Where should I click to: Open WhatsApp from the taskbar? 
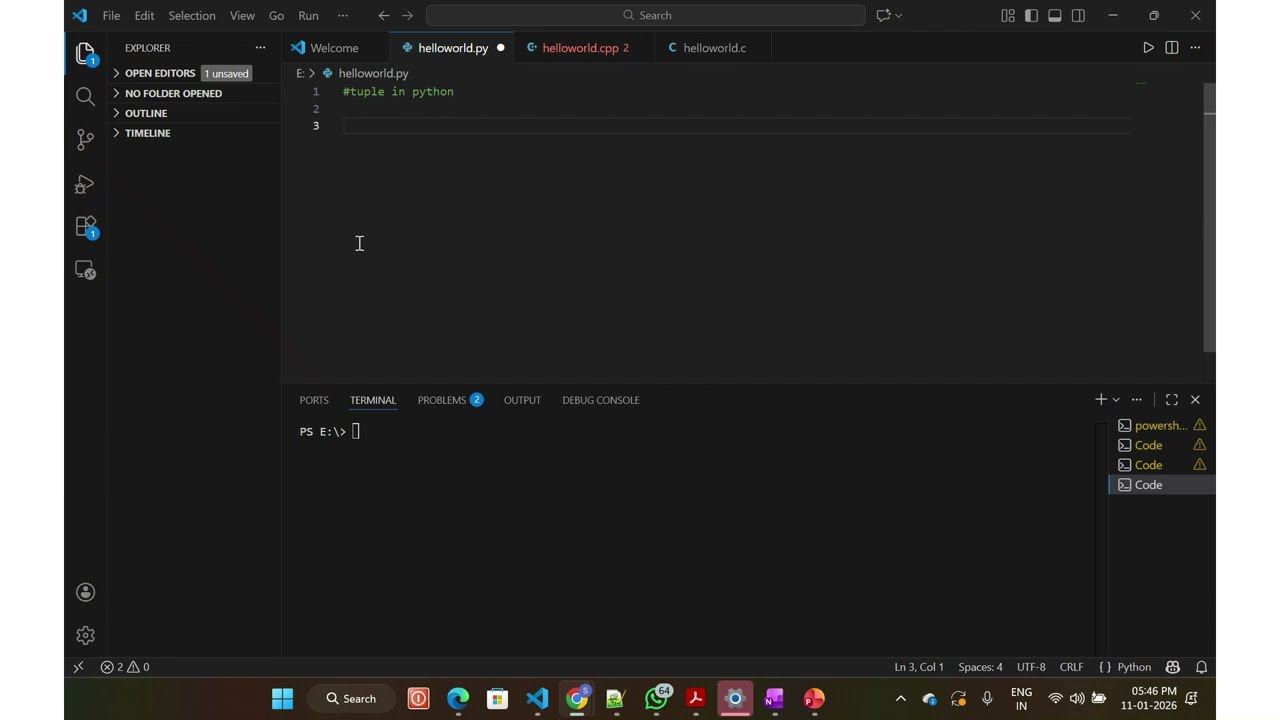pyautogui.click(x=657, y=698)
